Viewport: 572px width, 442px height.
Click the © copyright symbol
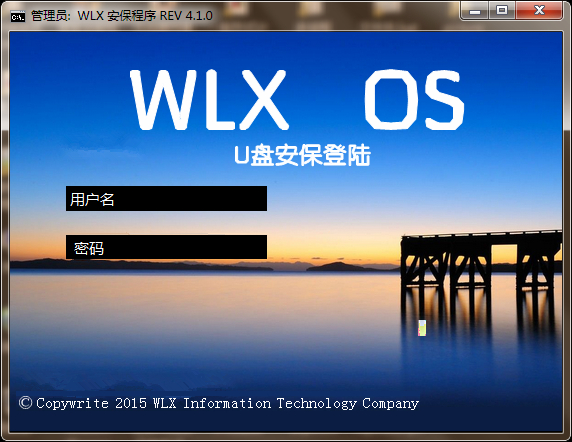tap(26, 403)
